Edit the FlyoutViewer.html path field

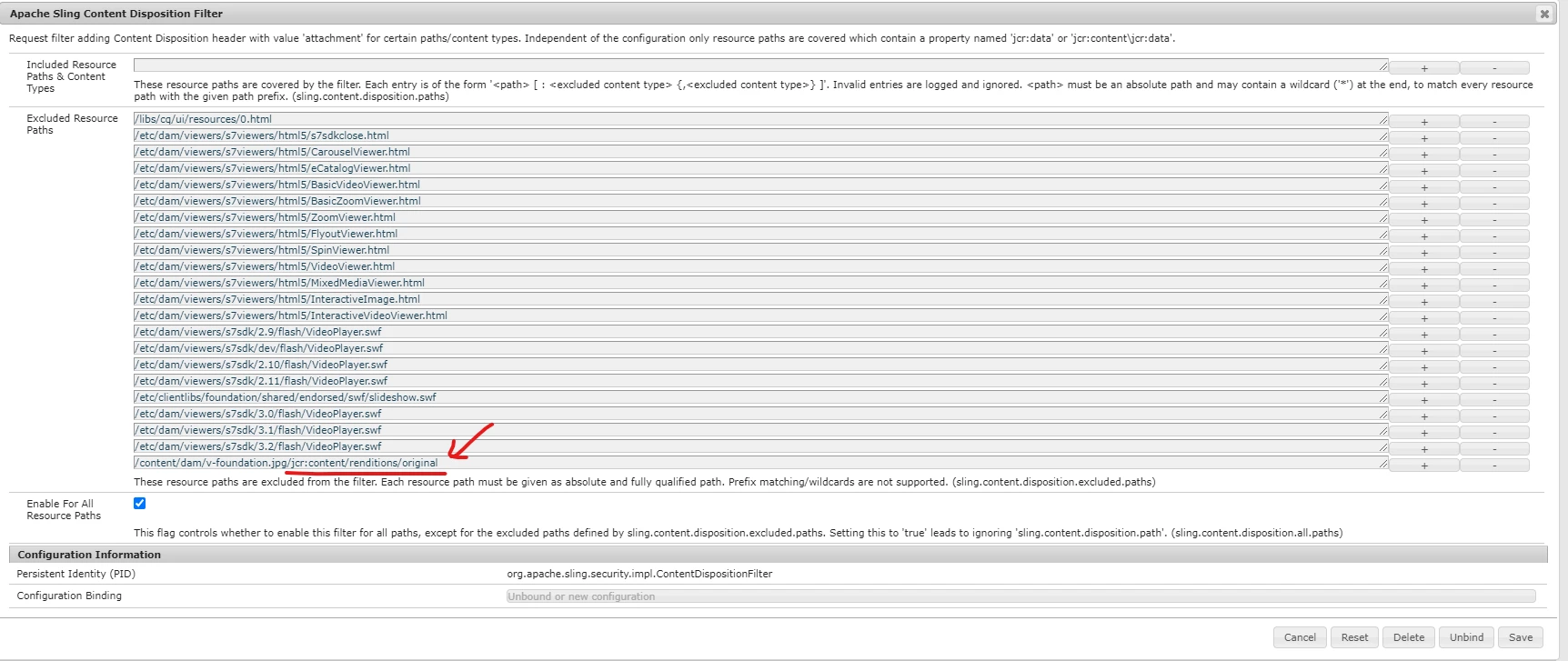coord(760,234)
